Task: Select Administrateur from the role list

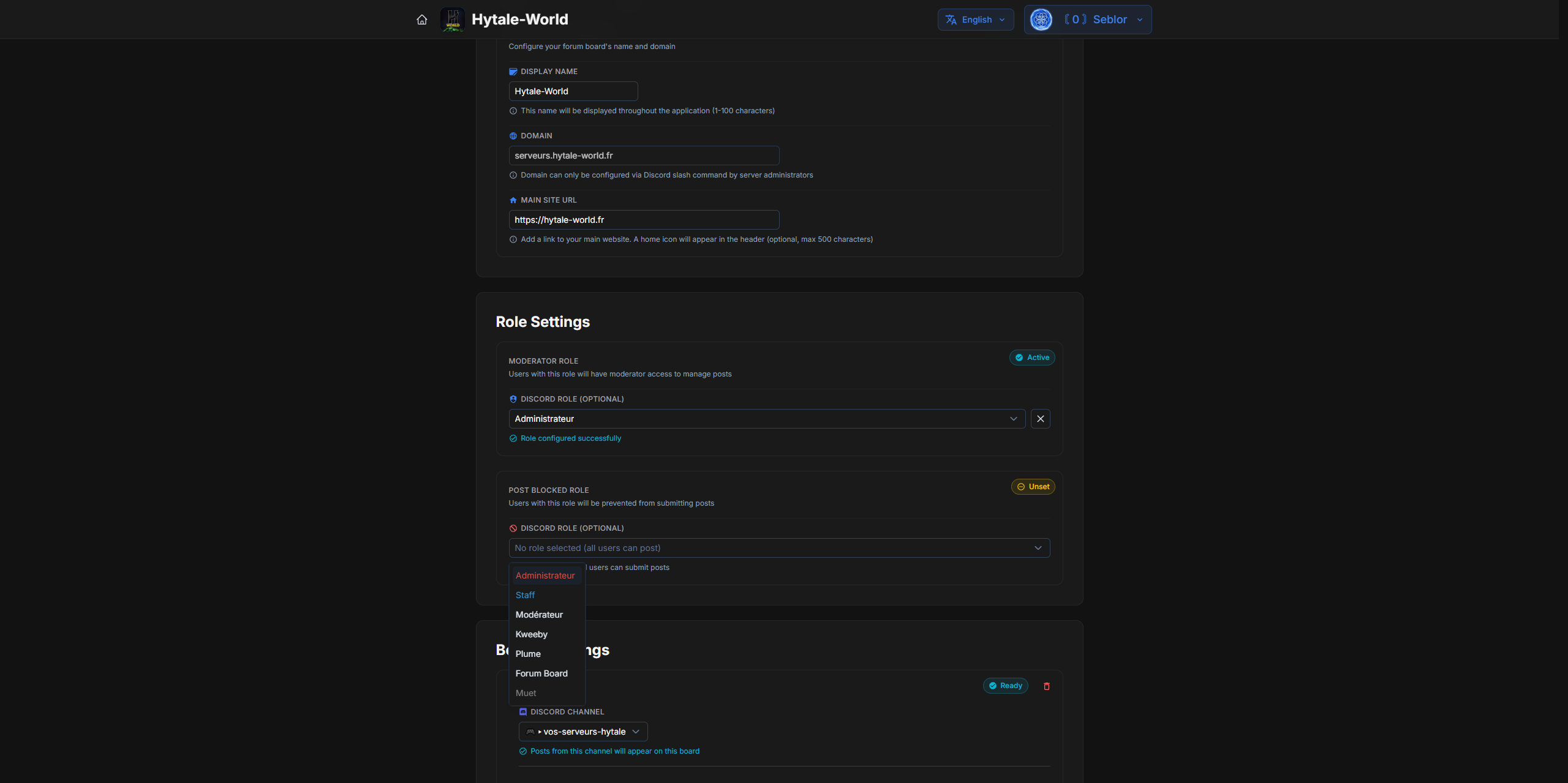Action: coord(547,575)
